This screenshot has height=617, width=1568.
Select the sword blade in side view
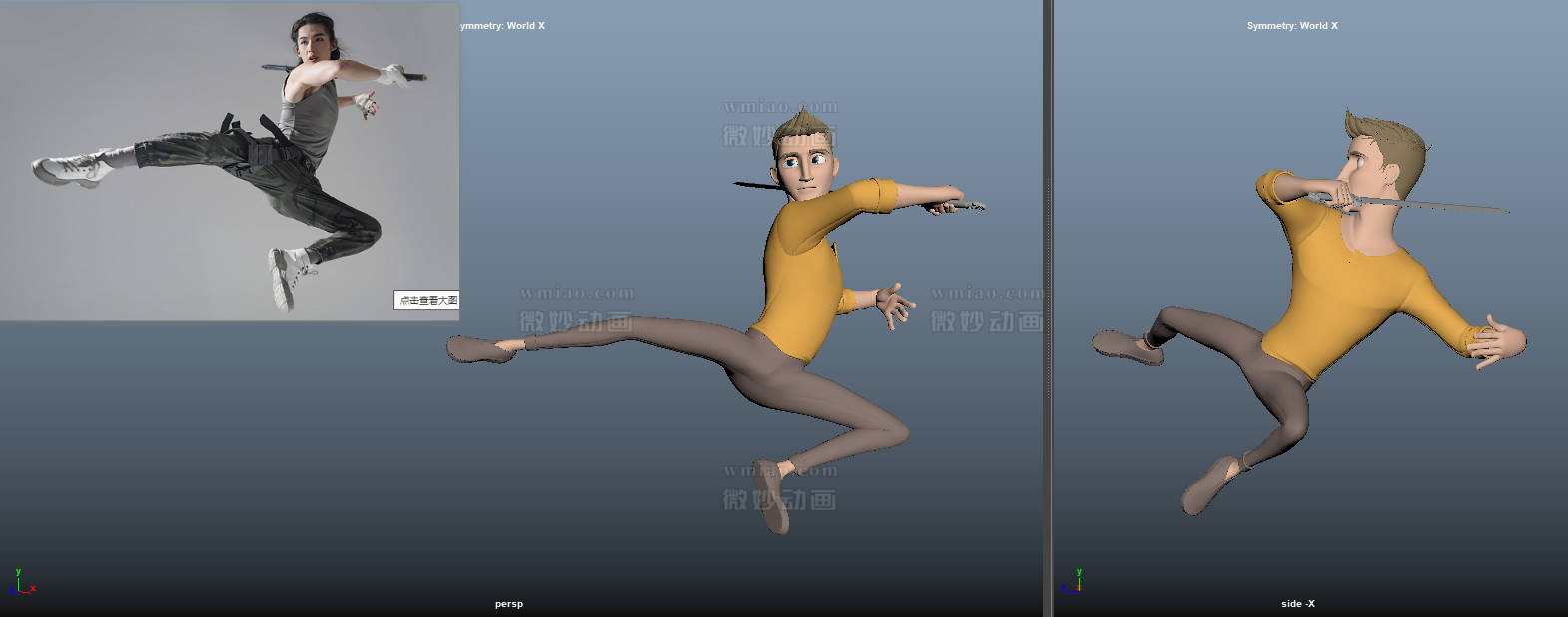click(1438, 207)
